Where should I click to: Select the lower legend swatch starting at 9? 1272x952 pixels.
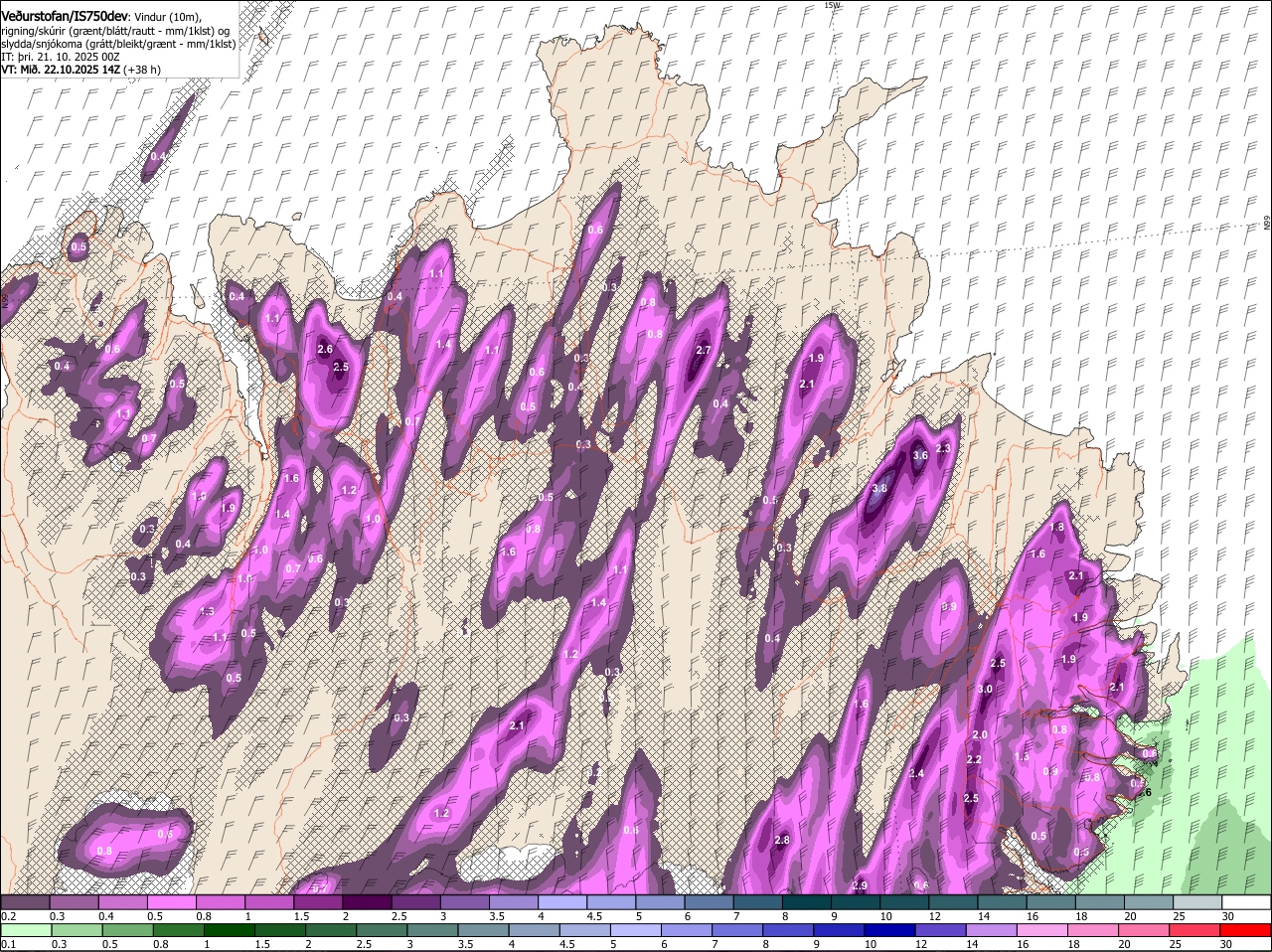click(838, 931)
